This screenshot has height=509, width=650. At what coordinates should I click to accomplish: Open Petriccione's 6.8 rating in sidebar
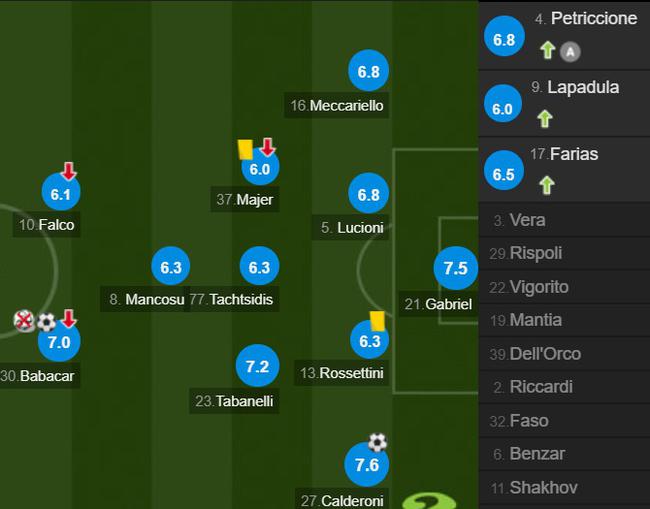coord(504,36)
